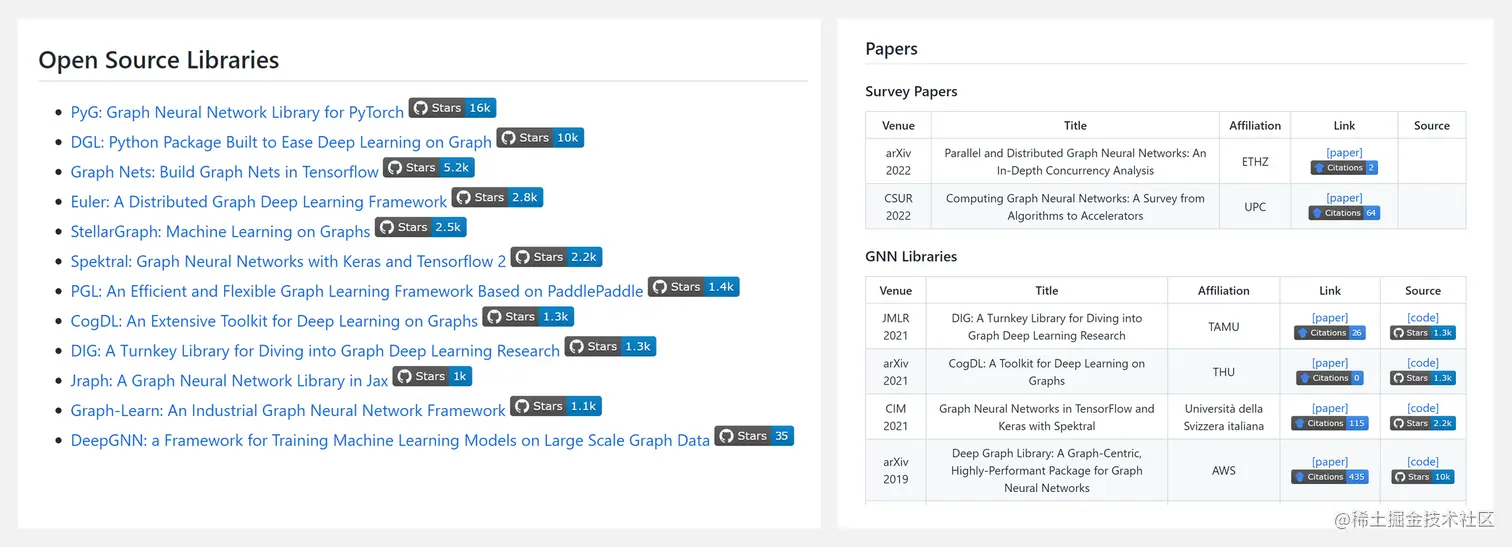The height and width of the screenshot is (547, 1512).
Task: Open [paper] link in JMLR 2021 DIG row
Action: coord(1330,318)
